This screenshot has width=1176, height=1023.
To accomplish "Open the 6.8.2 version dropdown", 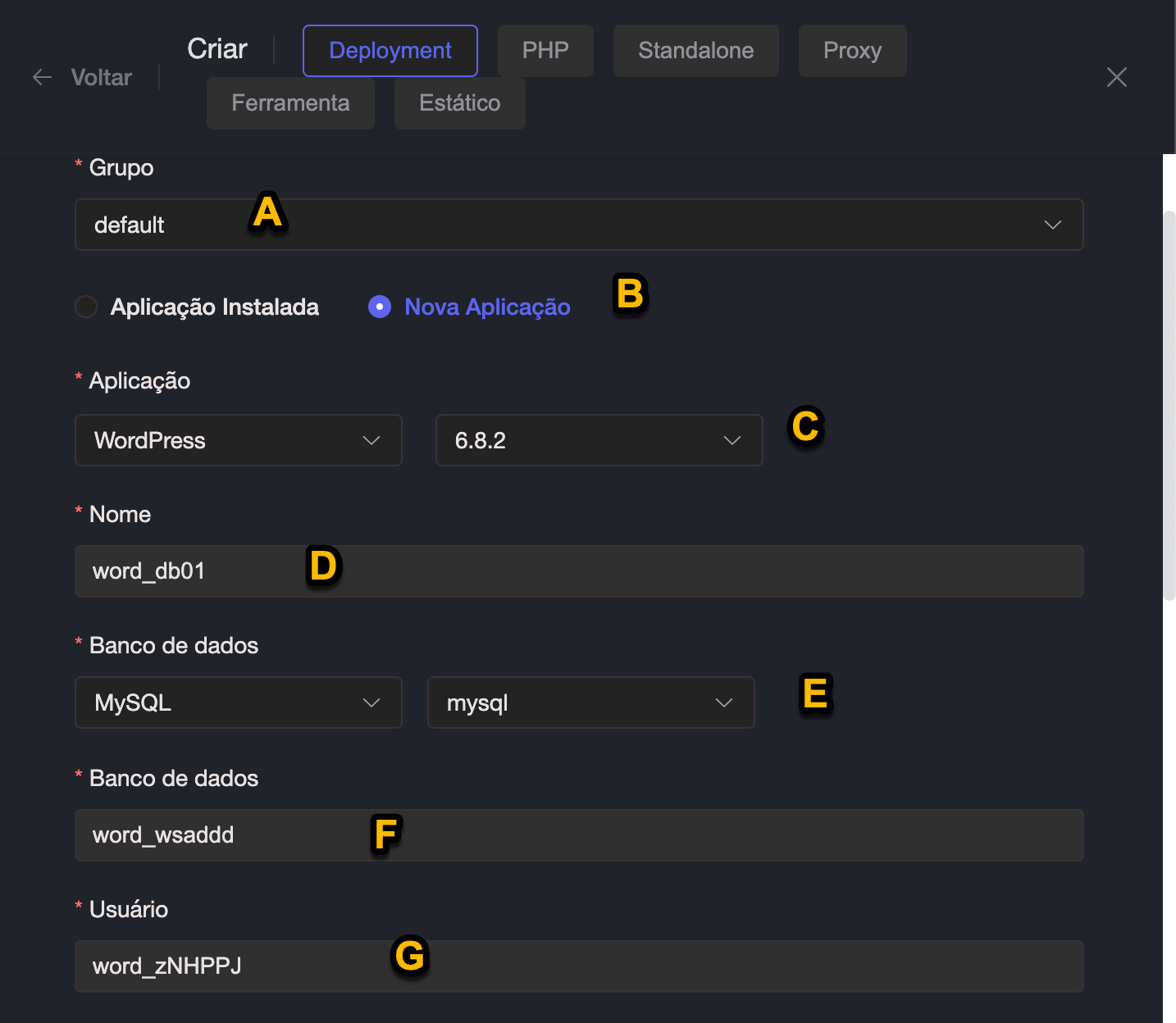I will pos(599,440).
